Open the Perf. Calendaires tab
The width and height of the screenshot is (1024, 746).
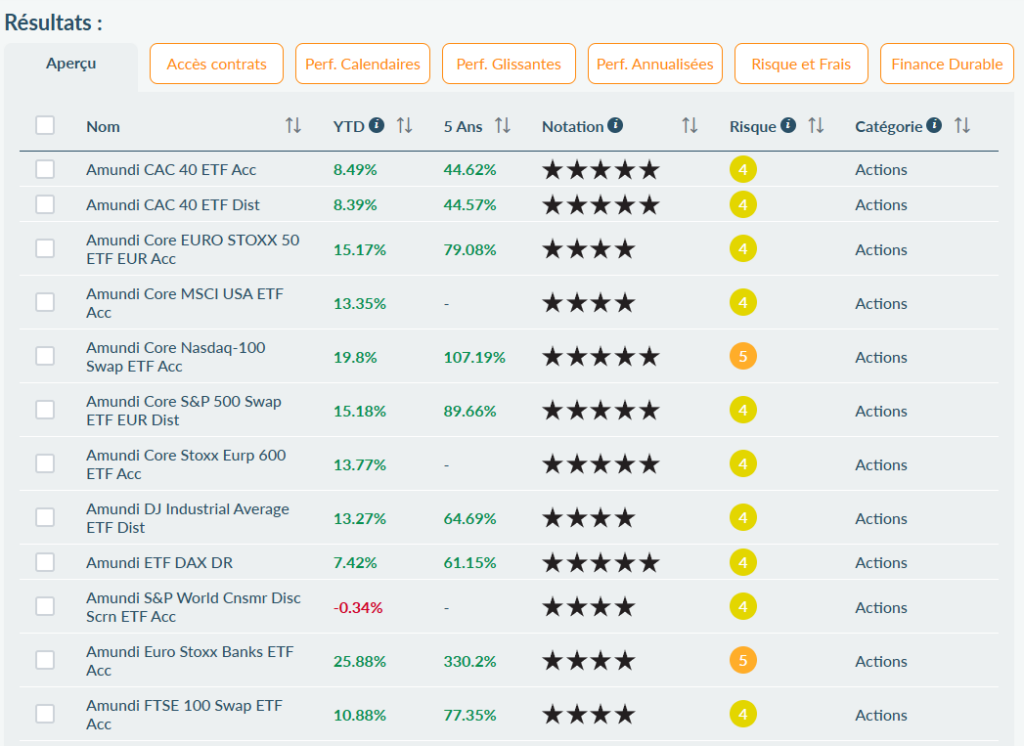point(362,64)
